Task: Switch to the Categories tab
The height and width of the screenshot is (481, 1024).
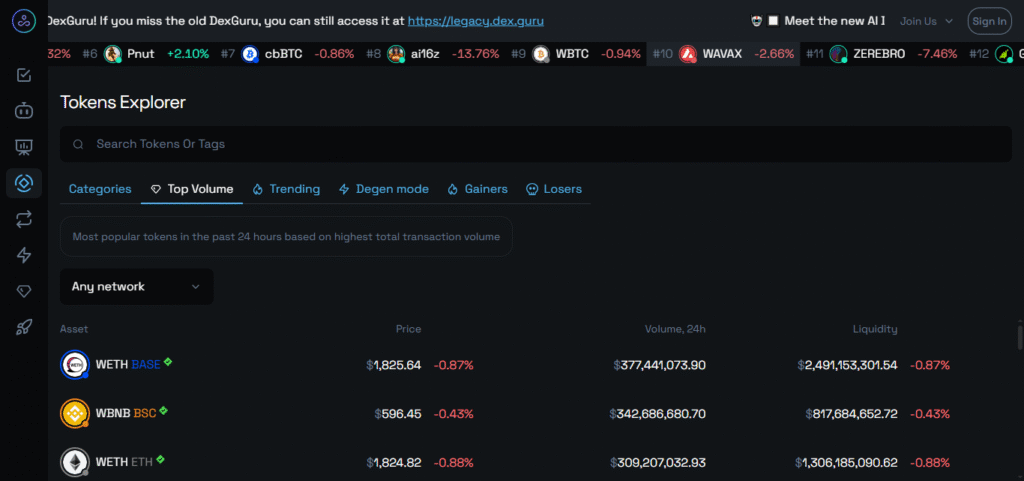Action: (100, 189)
